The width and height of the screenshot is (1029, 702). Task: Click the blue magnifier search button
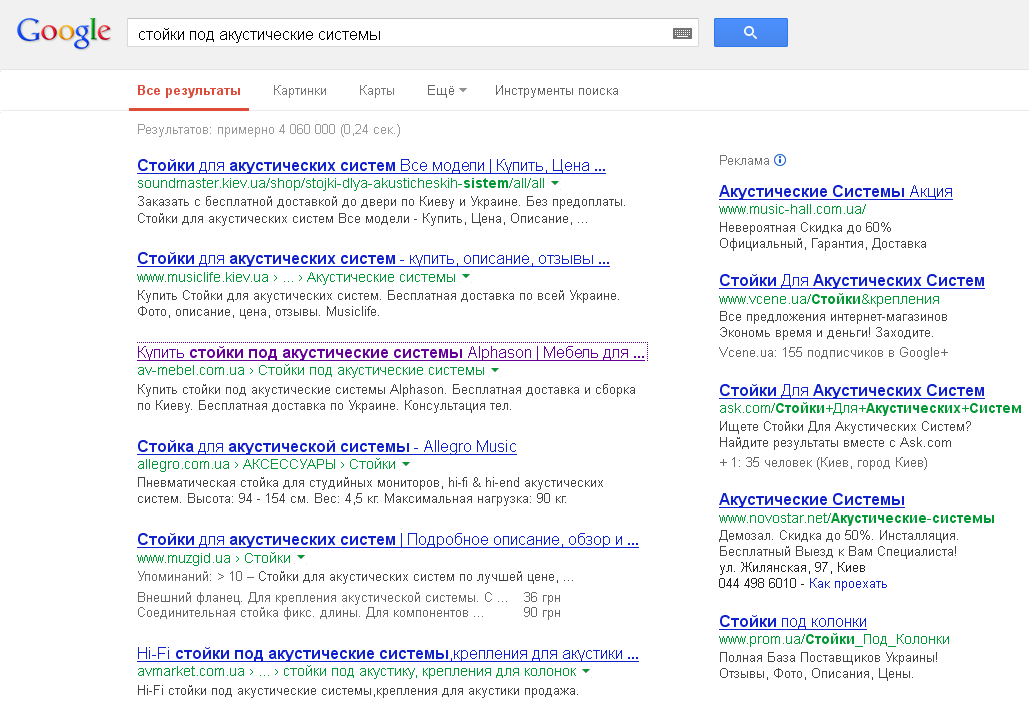point(751,33)
